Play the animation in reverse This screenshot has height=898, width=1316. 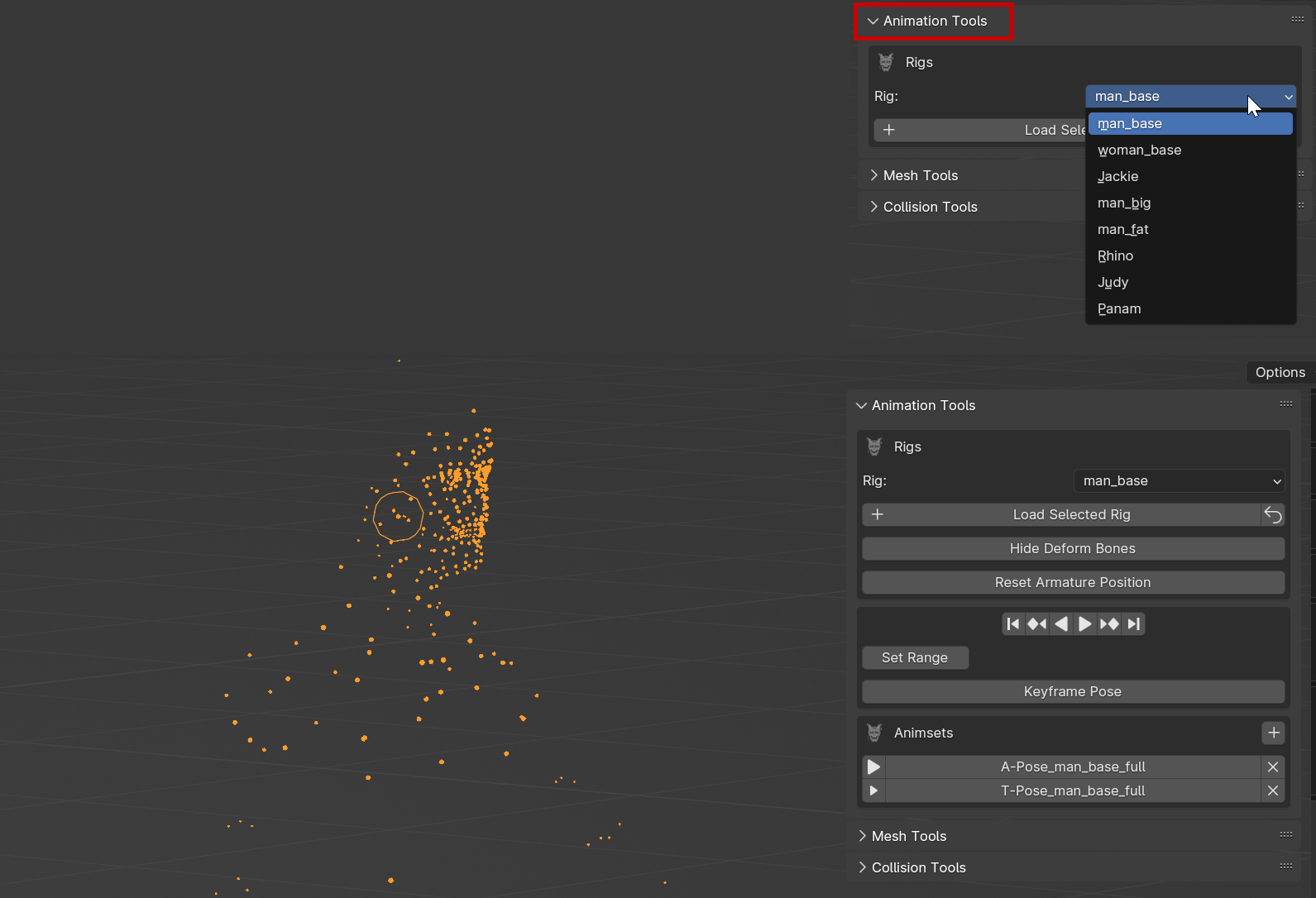[1061, 624]
